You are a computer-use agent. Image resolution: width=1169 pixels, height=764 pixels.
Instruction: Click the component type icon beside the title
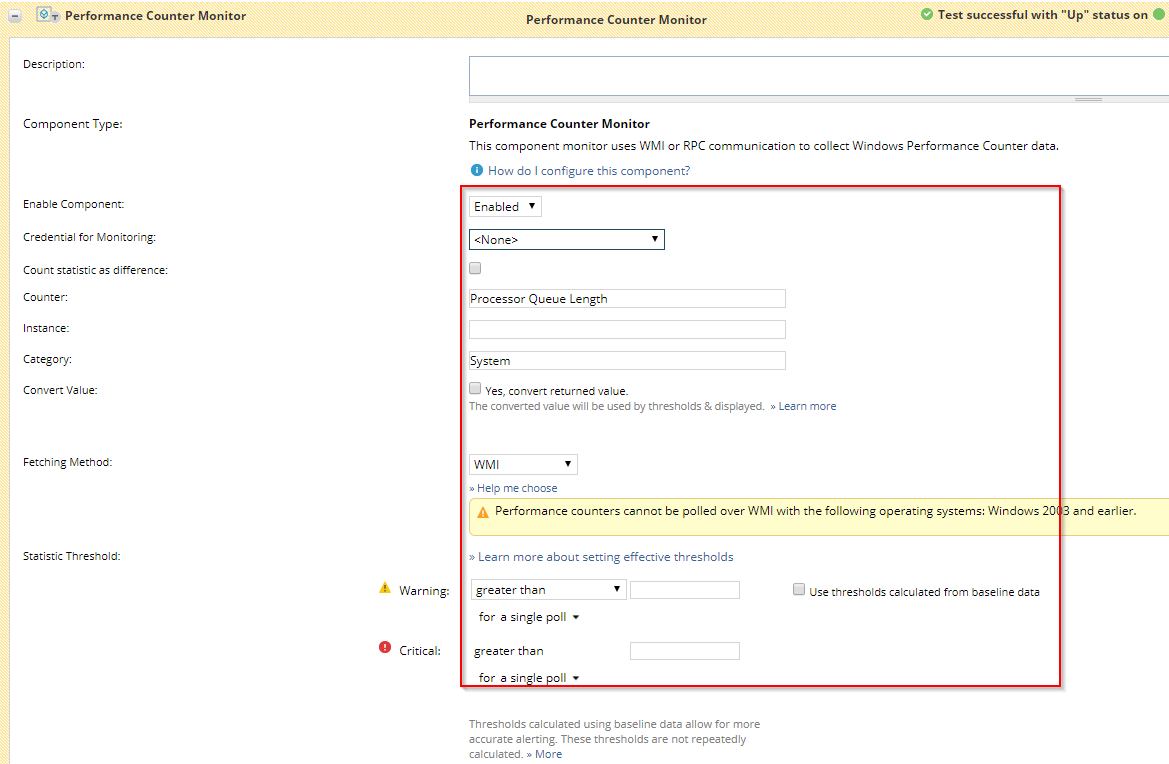coord(48,15)
